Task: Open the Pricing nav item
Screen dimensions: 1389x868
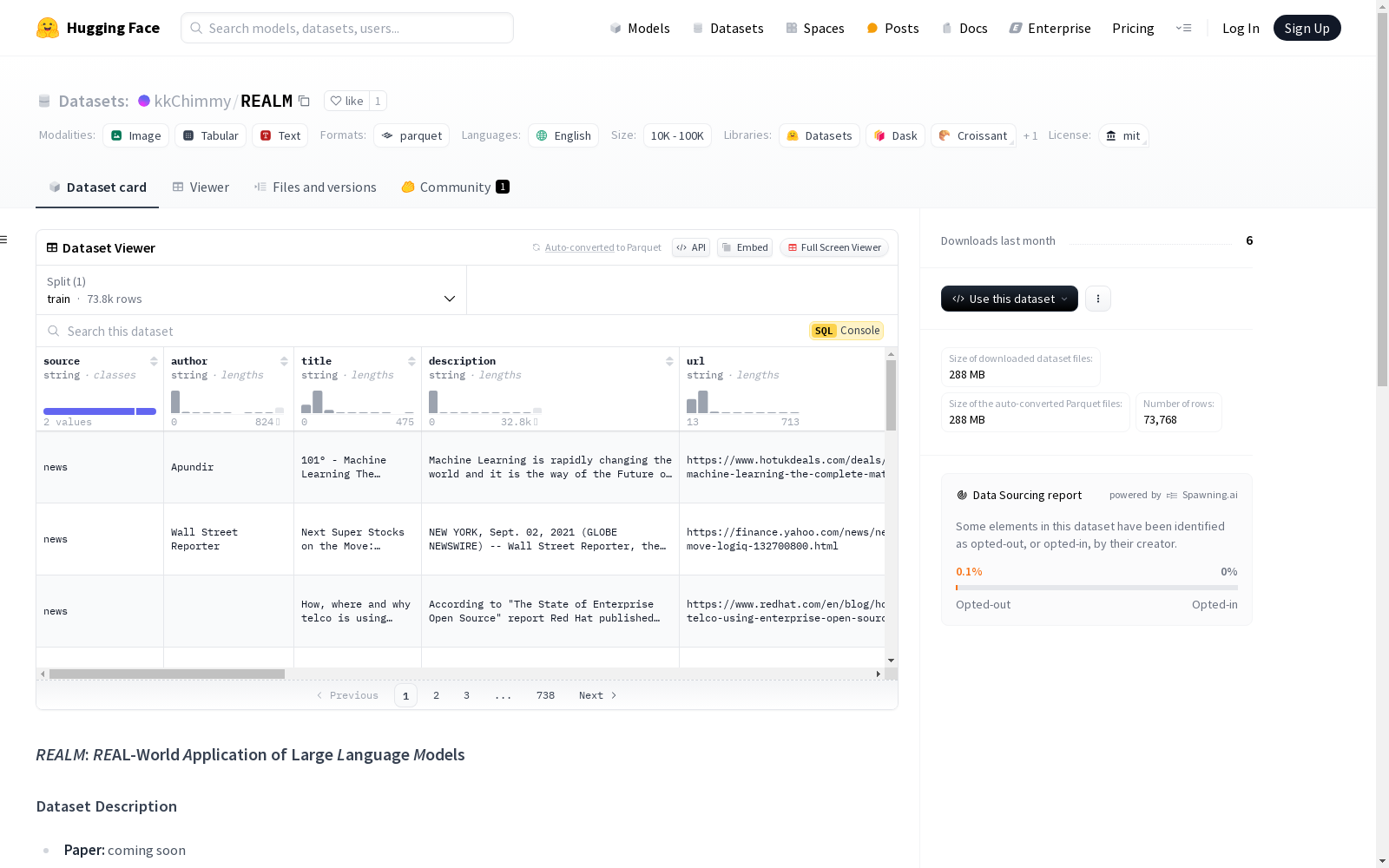Action: (1133, 28)
